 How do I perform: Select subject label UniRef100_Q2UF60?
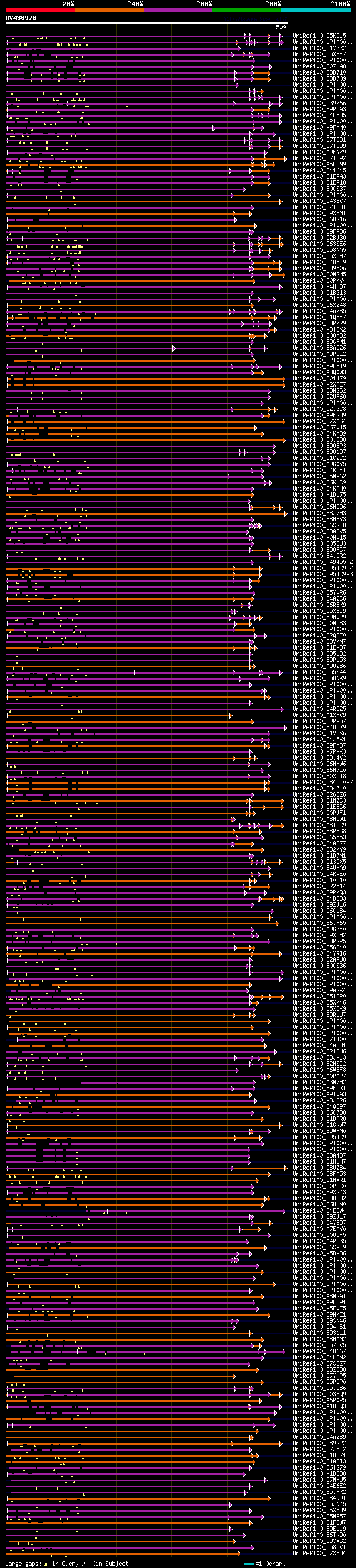click(x=319, y=397)
